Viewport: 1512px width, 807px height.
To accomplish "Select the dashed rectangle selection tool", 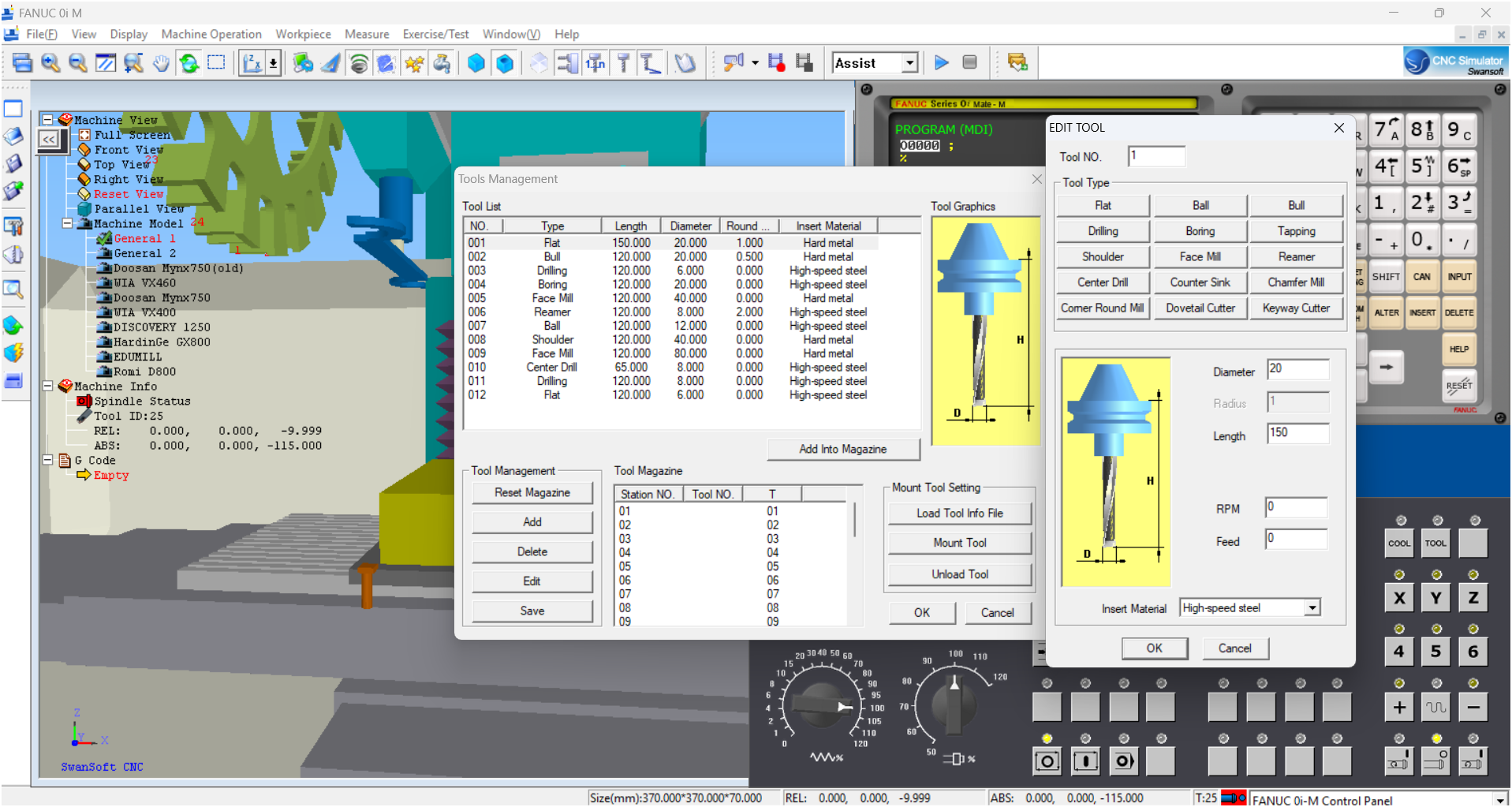I will (x=216, y=63).
